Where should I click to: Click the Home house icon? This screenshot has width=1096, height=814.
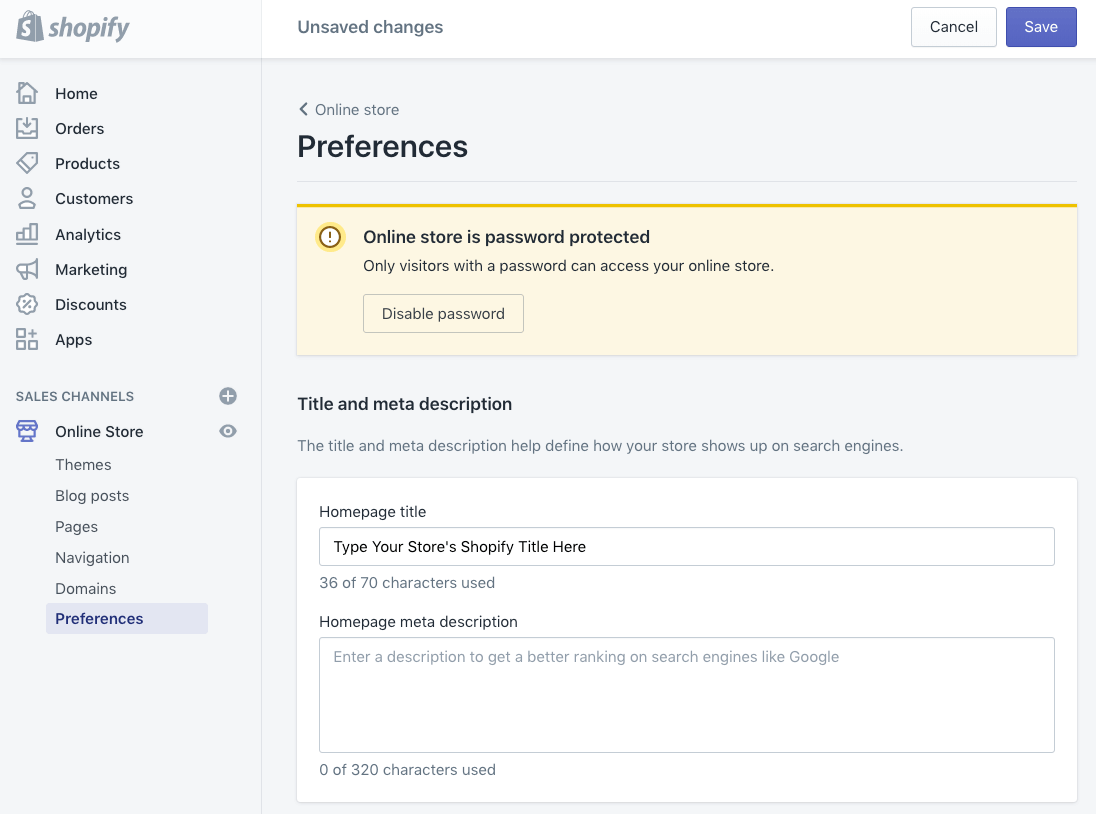click(27, 93)
